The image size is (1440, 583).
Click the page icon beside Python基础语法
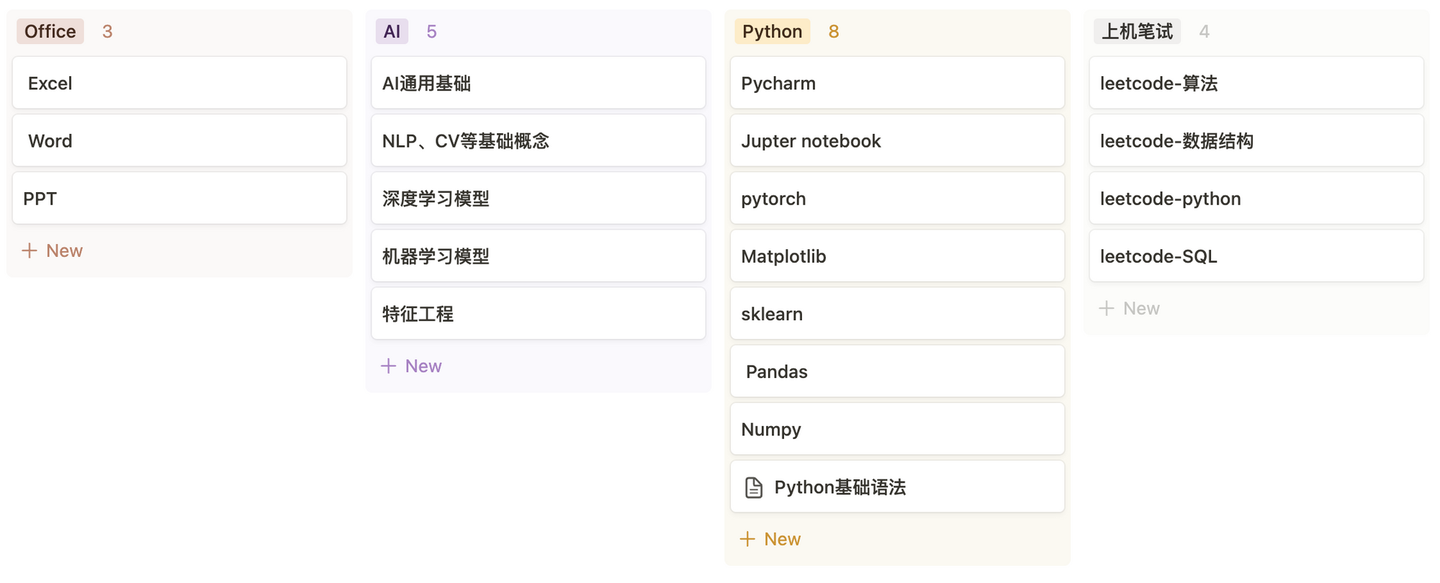[754, 488]
